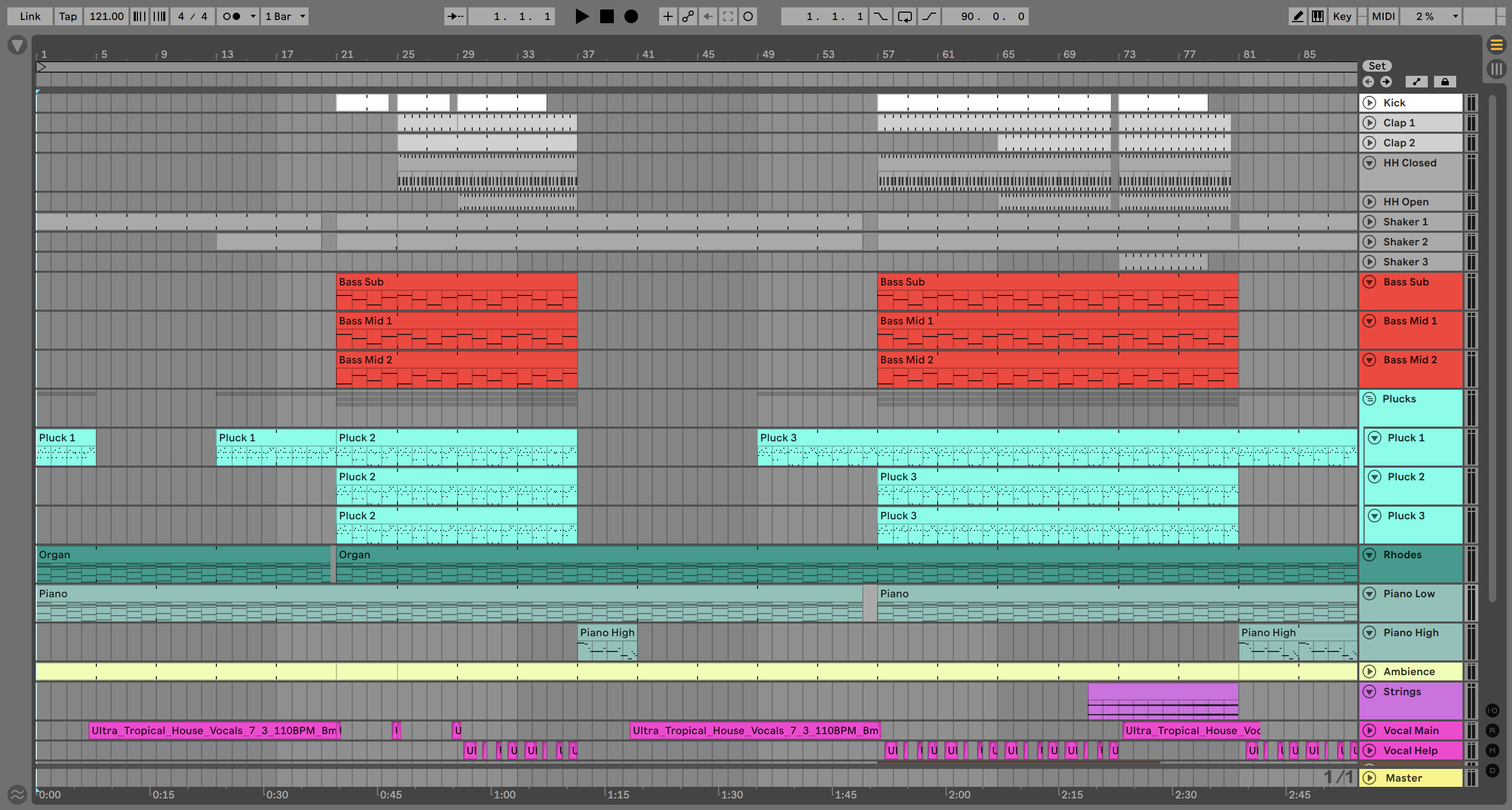Toggle Draw Mode pencil icon
Viewport: 1512px width, 810px height.
coord(1297,16)
